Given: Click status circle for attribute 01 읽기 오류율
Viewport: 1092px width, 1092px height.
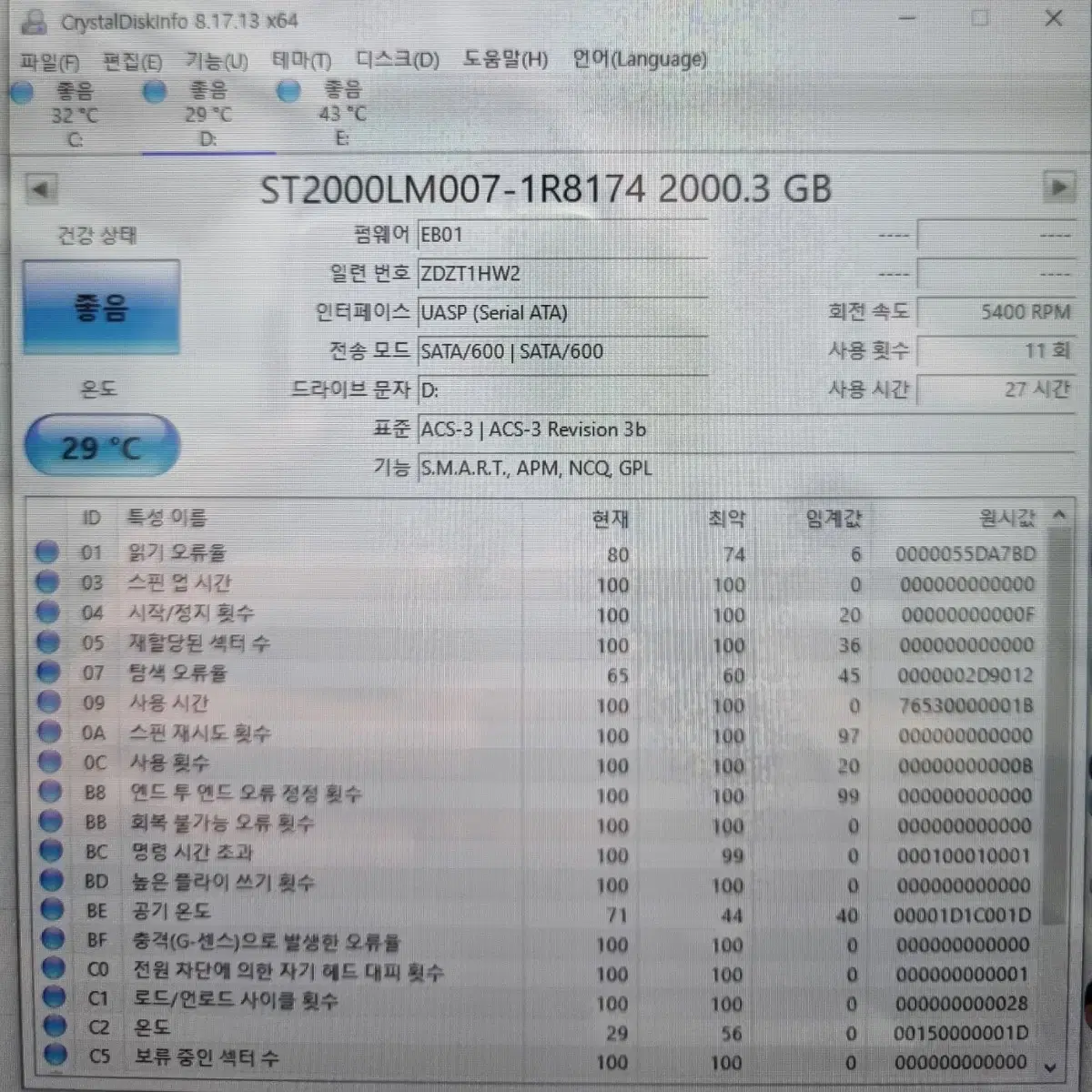Looking at the screenshot, I should pos(46,552).
